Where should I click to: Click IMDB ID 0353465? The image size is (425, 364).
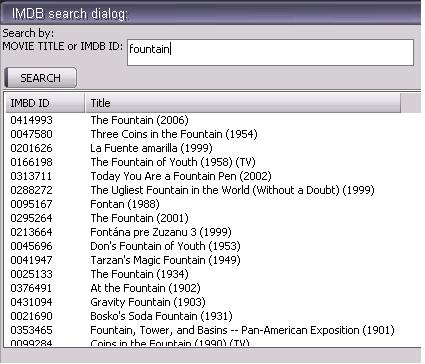pyautogui.click(x=31, y=330)
